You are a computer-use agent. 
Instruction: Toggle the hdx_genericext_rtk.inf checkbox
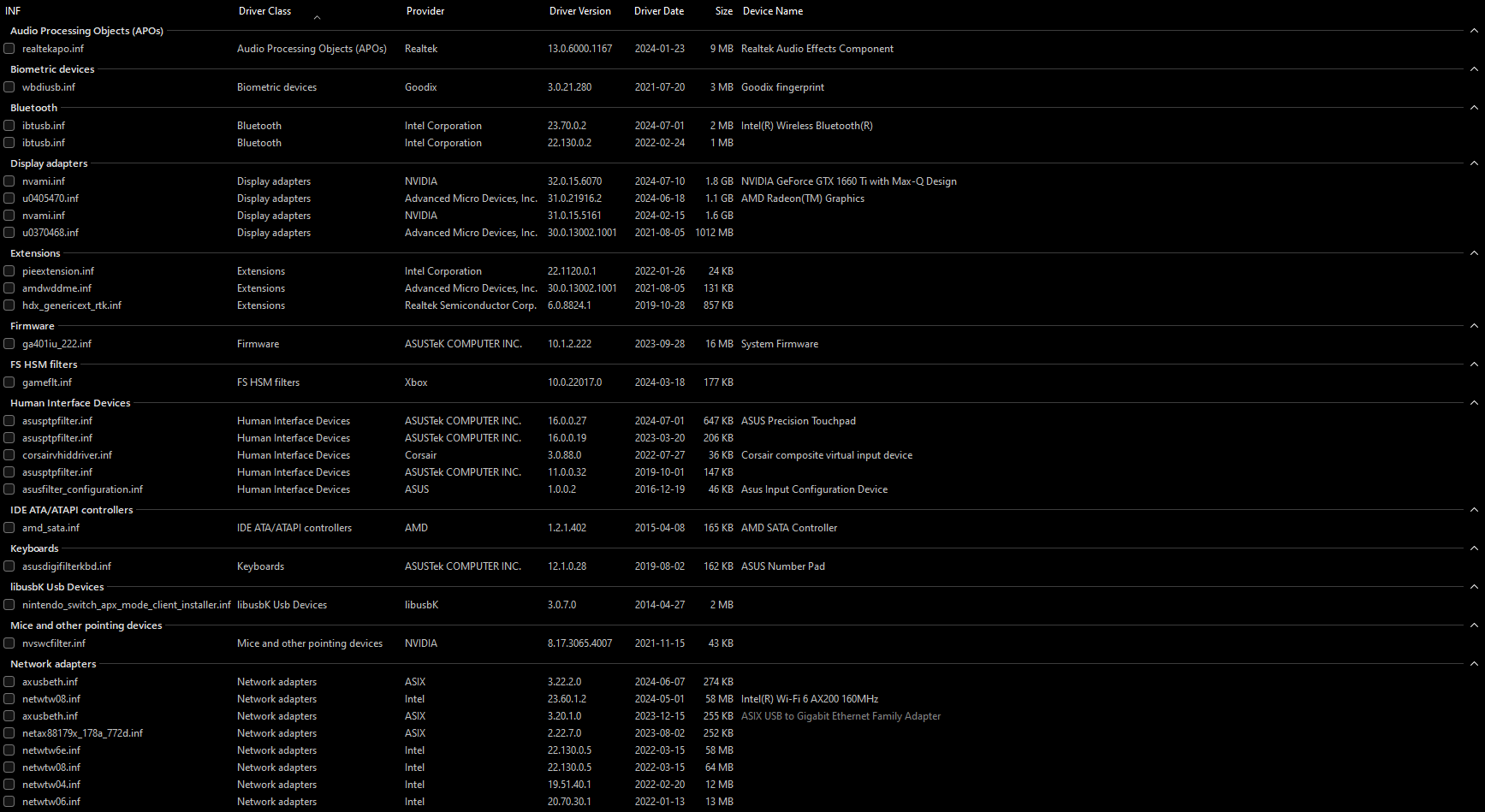click(9, 305)
